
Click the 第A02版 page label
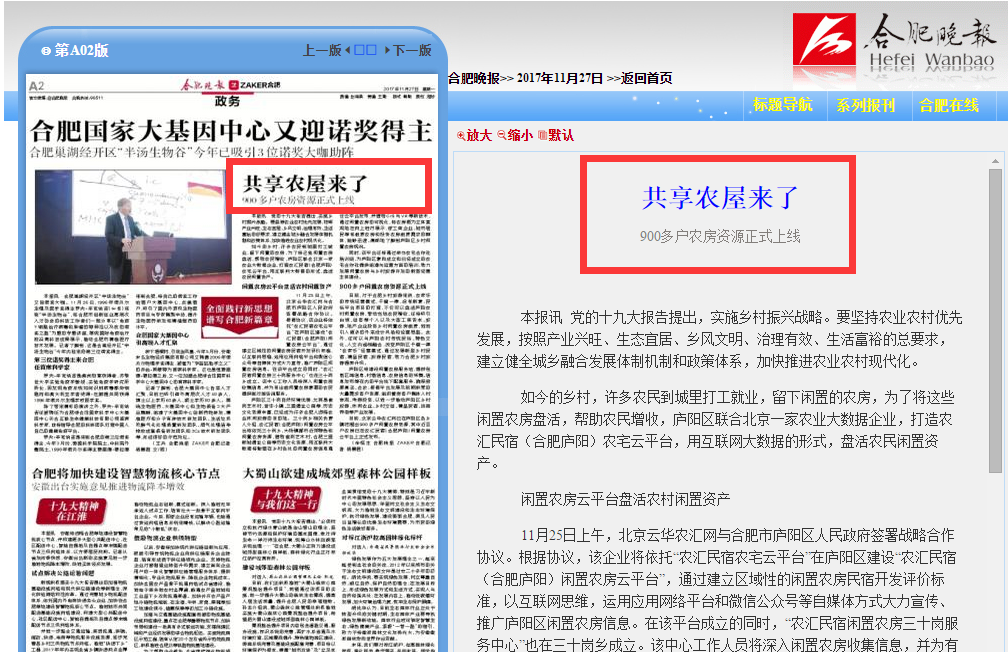(x=82, y=50)
